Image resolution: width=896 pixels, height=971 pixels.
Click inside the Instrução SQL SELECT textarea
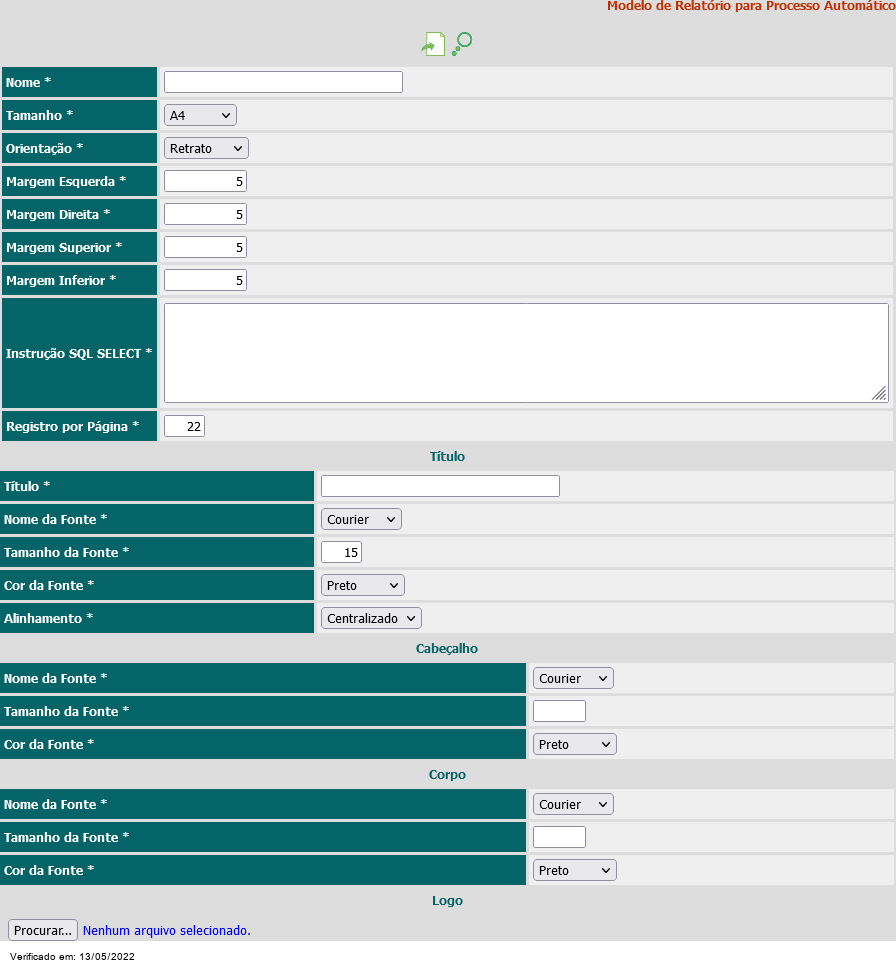point(526,353)
